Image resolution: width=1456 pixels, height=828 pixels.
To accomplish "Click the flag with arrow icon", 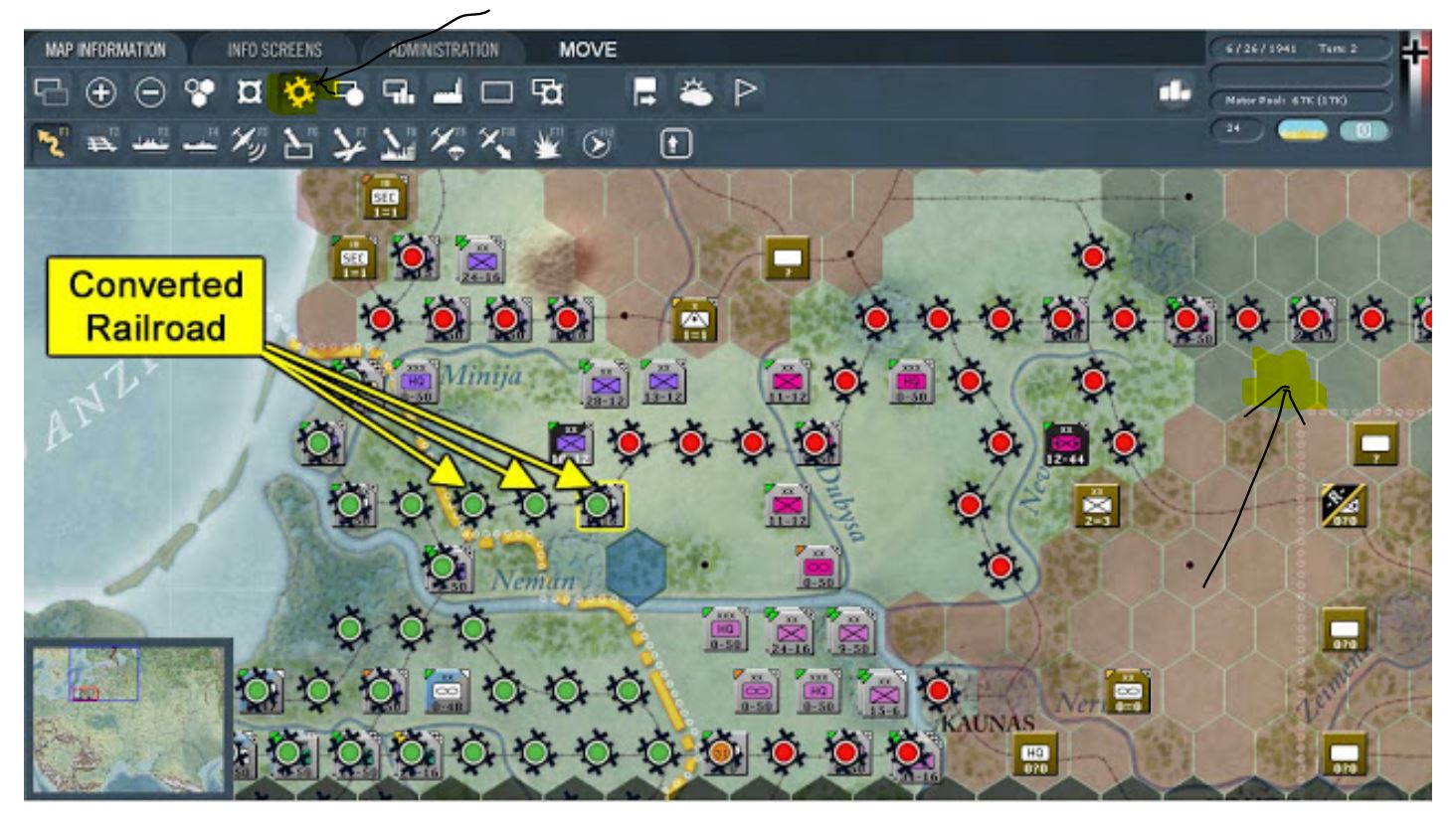I will pos(644,92).
